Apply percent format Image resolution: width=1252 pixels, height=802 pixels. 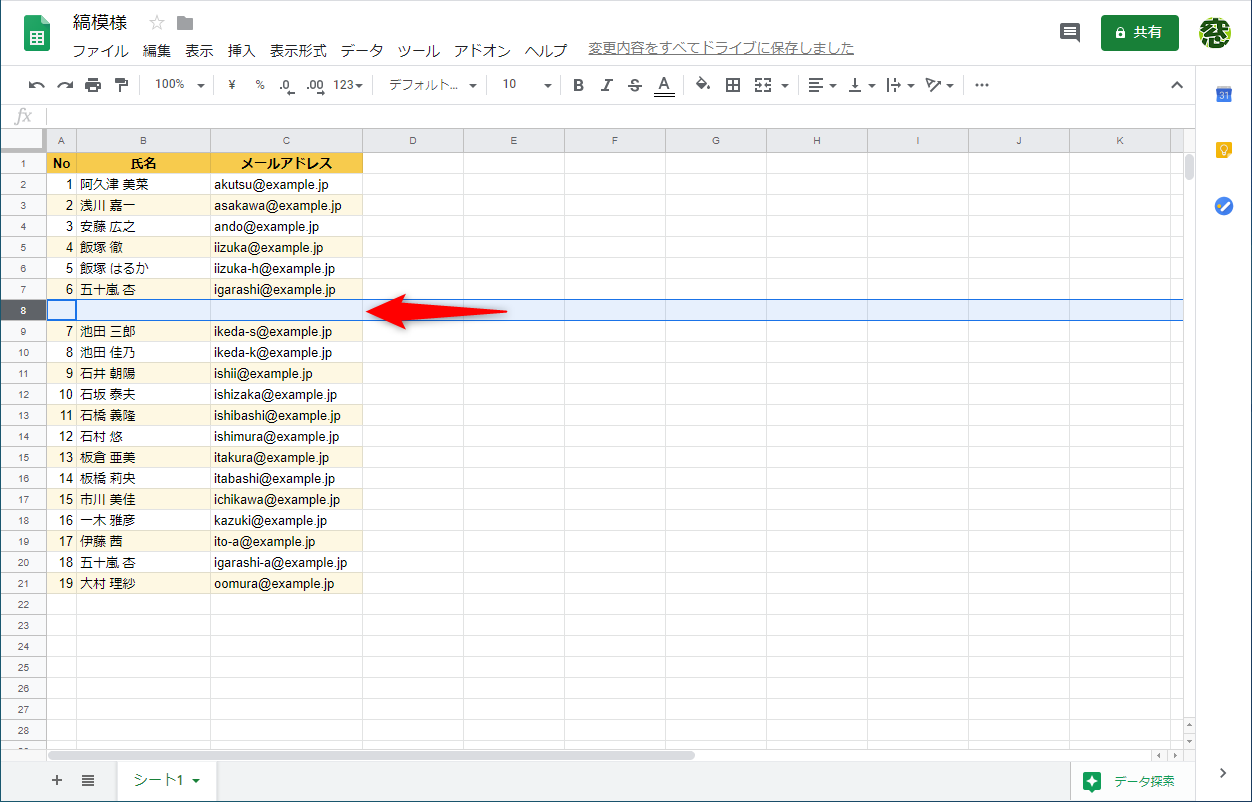point(260,85)
